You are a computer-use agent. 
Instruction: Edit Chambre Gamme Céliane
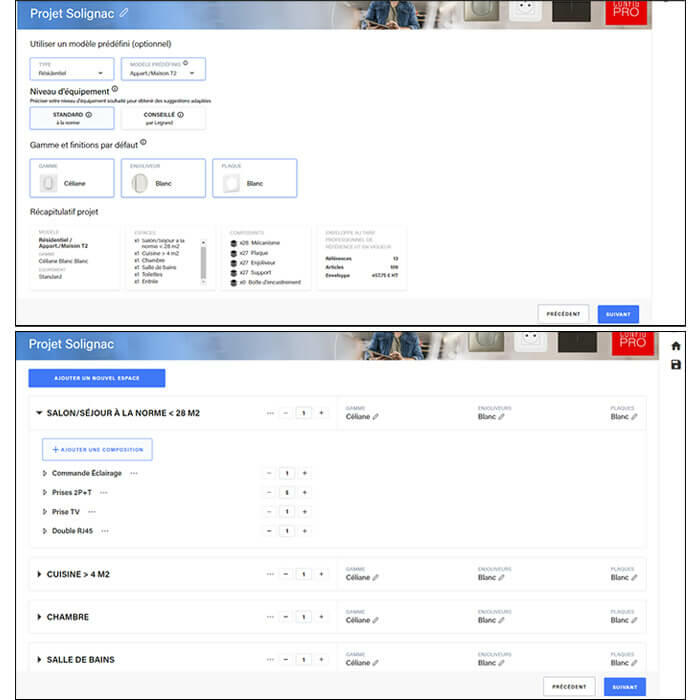click(375, 620)
